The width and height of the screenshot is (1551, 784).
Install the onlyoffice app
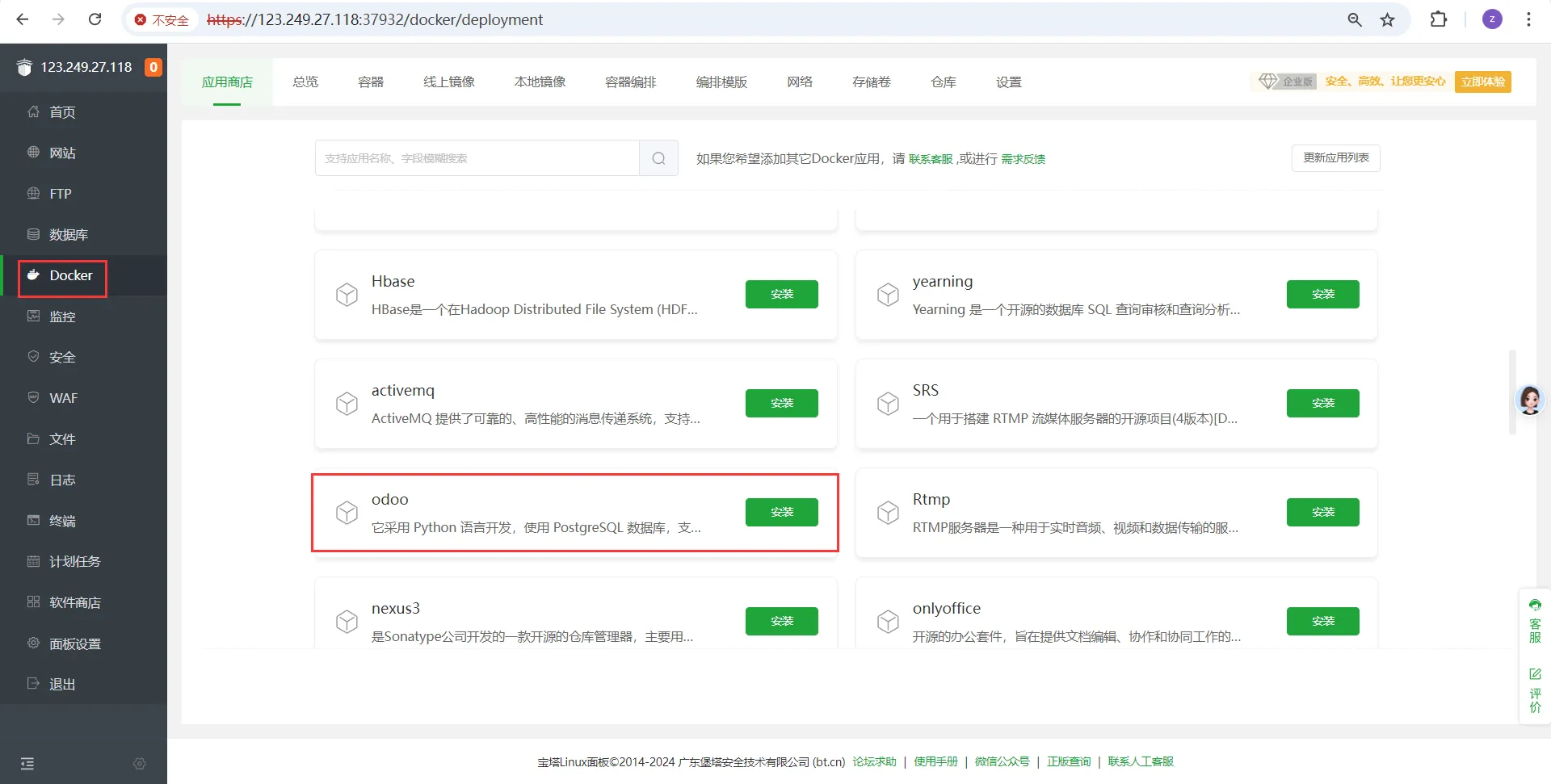point(1323,621)
